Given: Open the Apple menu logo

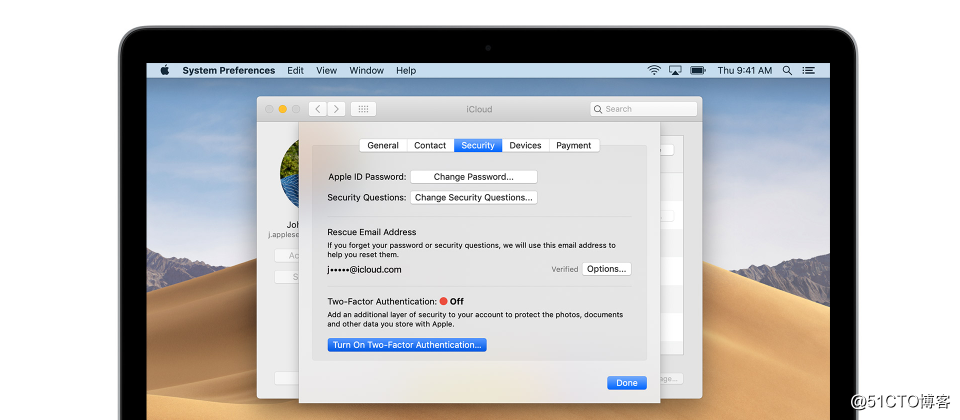Looking at the screenshot, I should (165, 70).
